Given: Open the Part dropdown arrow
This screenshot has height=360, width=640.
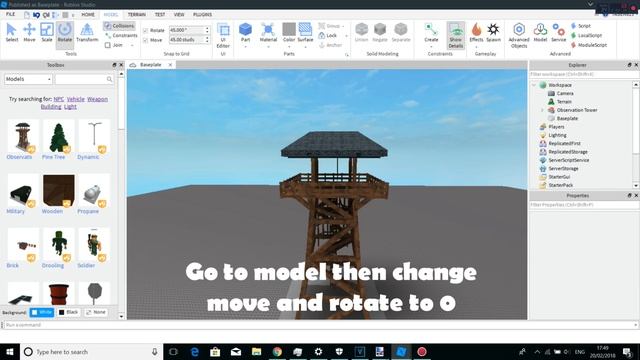Looking at the screenshot, I should pos(245,47).
